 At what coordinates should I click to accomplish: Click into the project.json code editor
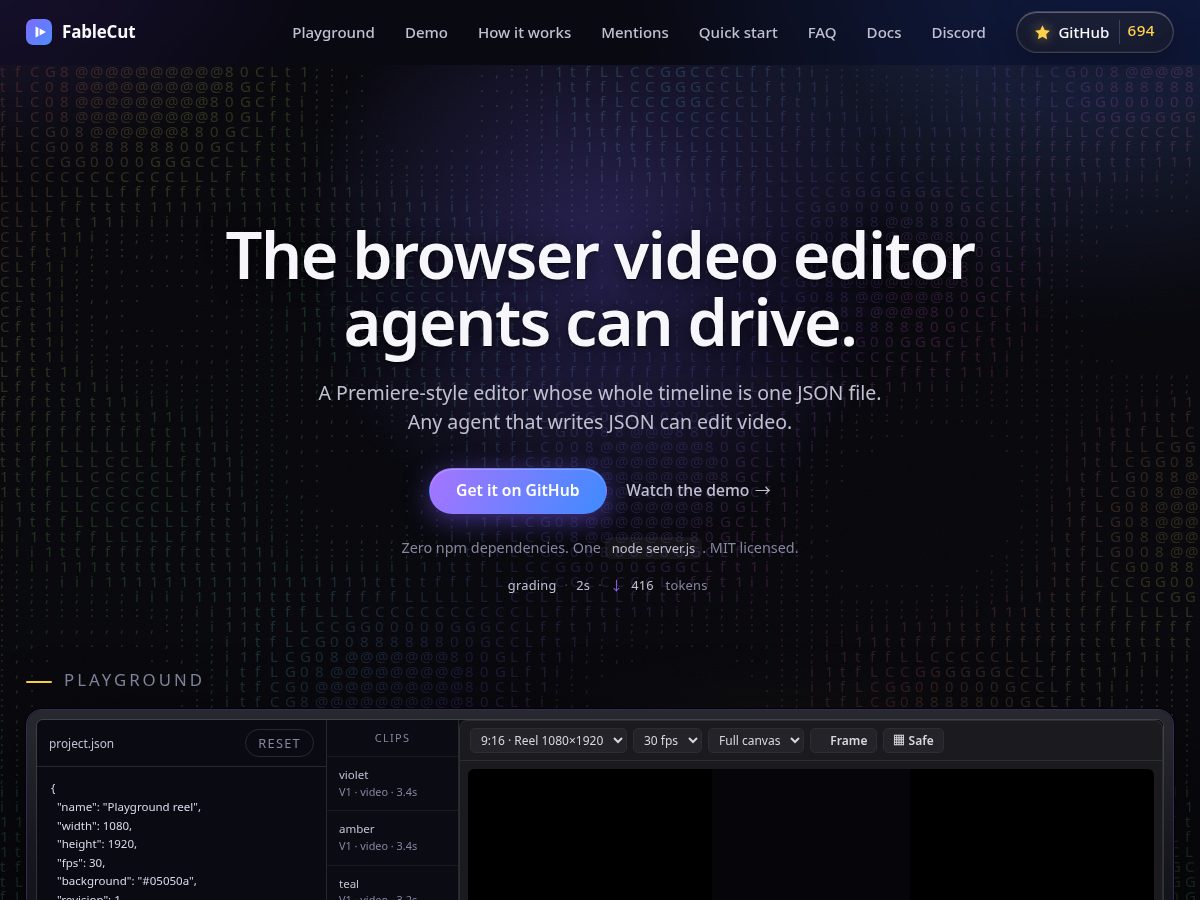pos(182,835)
